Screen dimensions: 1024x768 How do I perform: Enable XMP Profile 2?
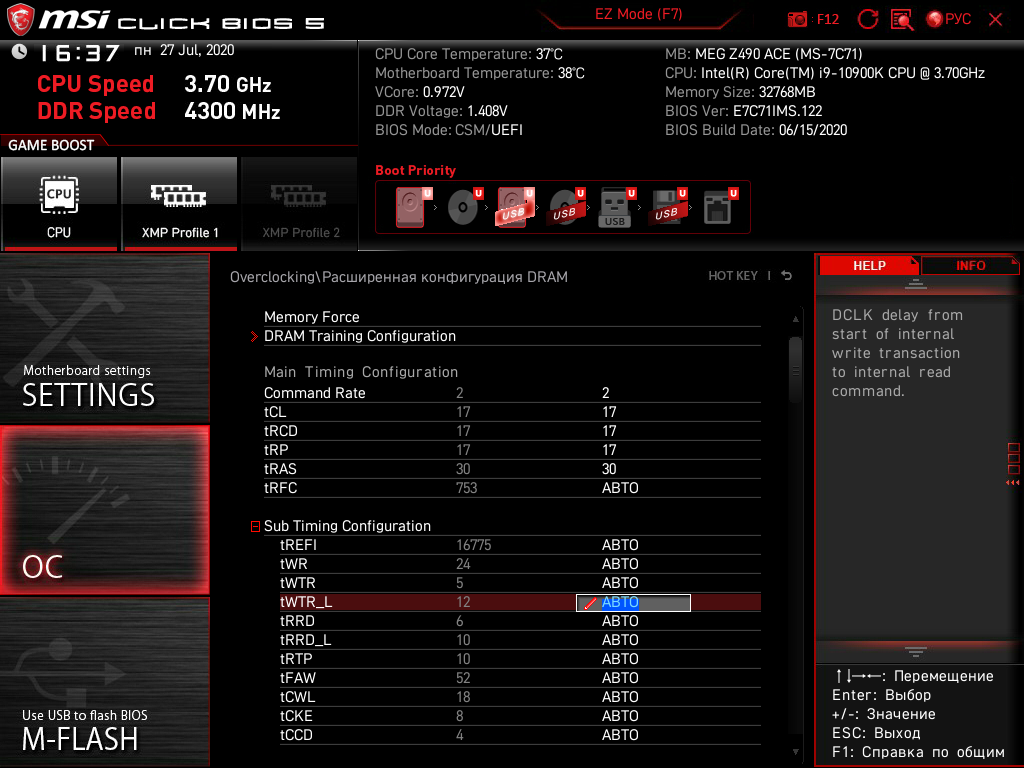coord(300,204)
